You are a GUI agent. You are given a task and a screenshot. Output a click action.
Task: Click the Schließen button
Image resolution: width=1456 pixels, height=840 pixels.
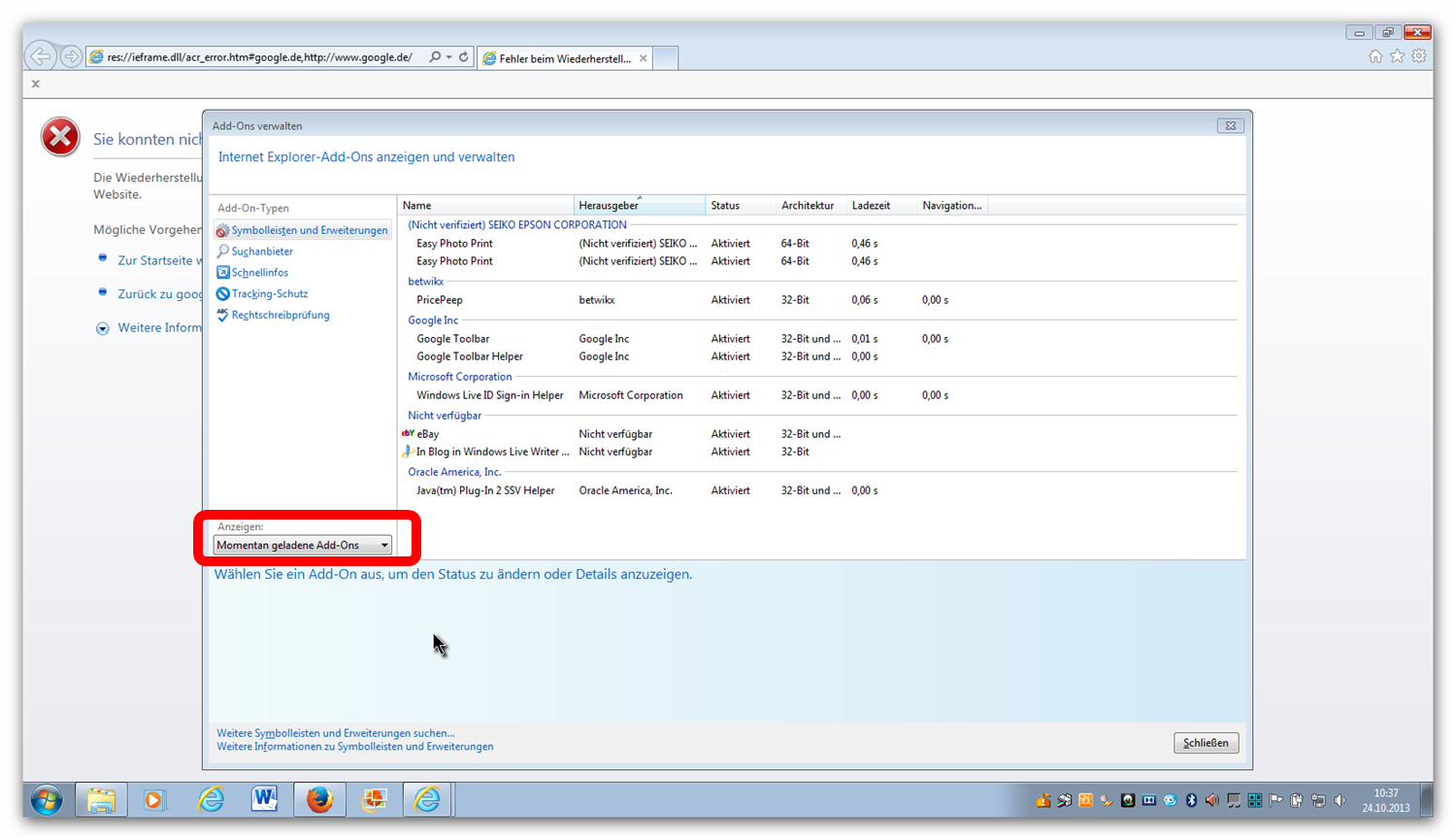point(1206,743)
